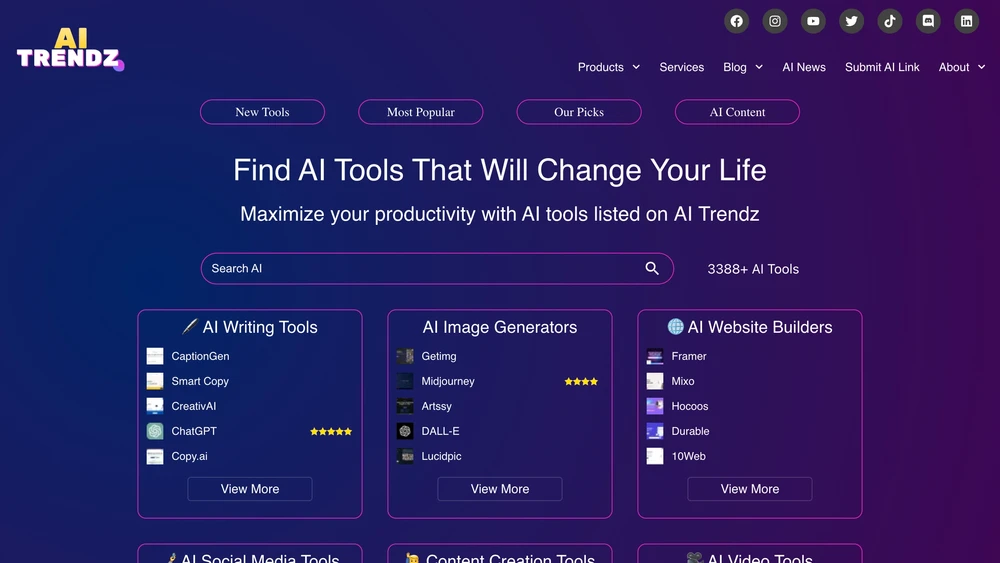
Task: Click the Blog menu label
Action: [735, 67]
